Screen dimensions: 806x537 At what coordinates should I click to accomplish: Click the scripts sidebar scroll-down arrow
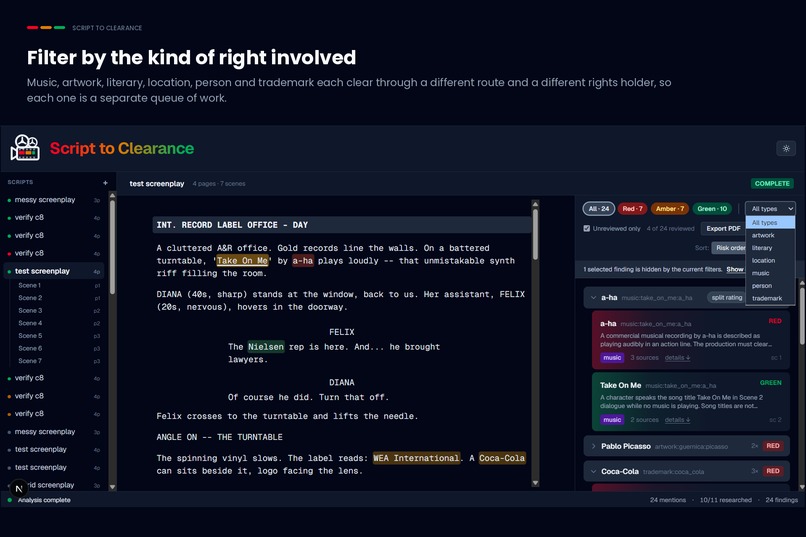(113, 487)
